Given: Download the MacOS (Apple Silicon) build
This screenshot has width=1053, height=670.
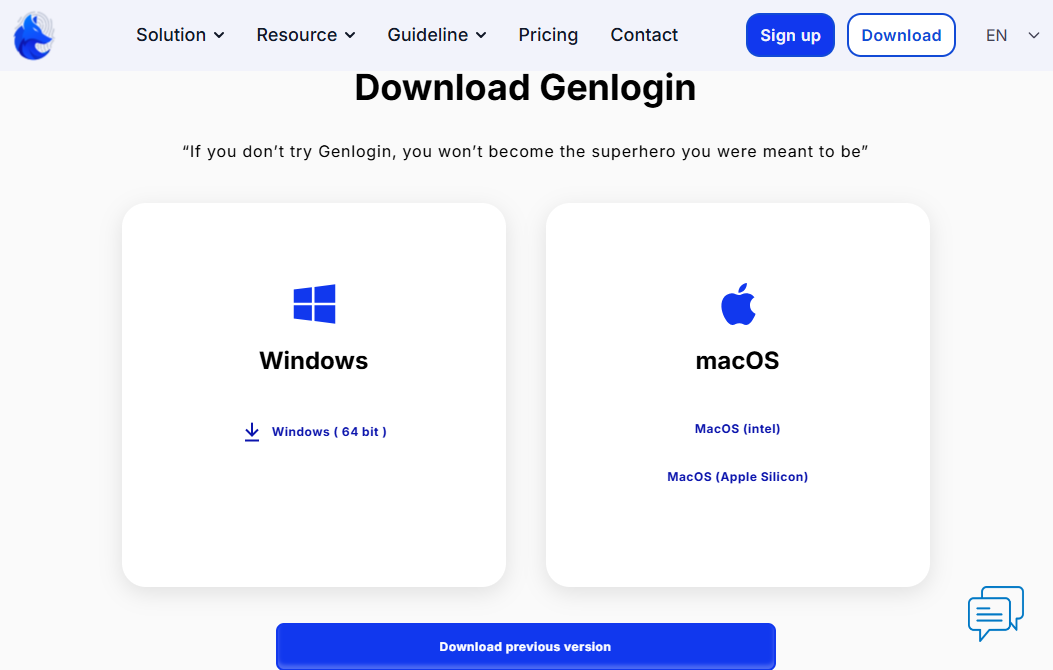Looking at the screenshot, I should [737, 476].
